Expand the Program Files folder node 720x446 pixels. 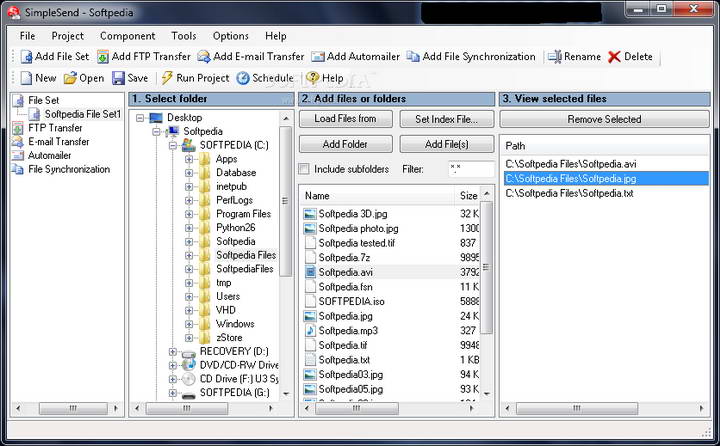189,214
